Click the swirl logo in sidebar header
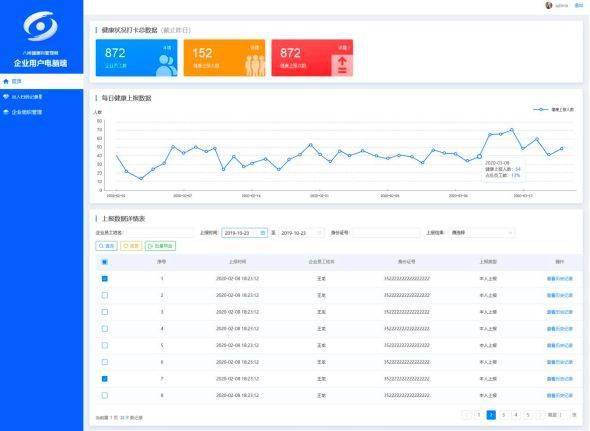The image size is (590, 431). click(x=40, y=26)
